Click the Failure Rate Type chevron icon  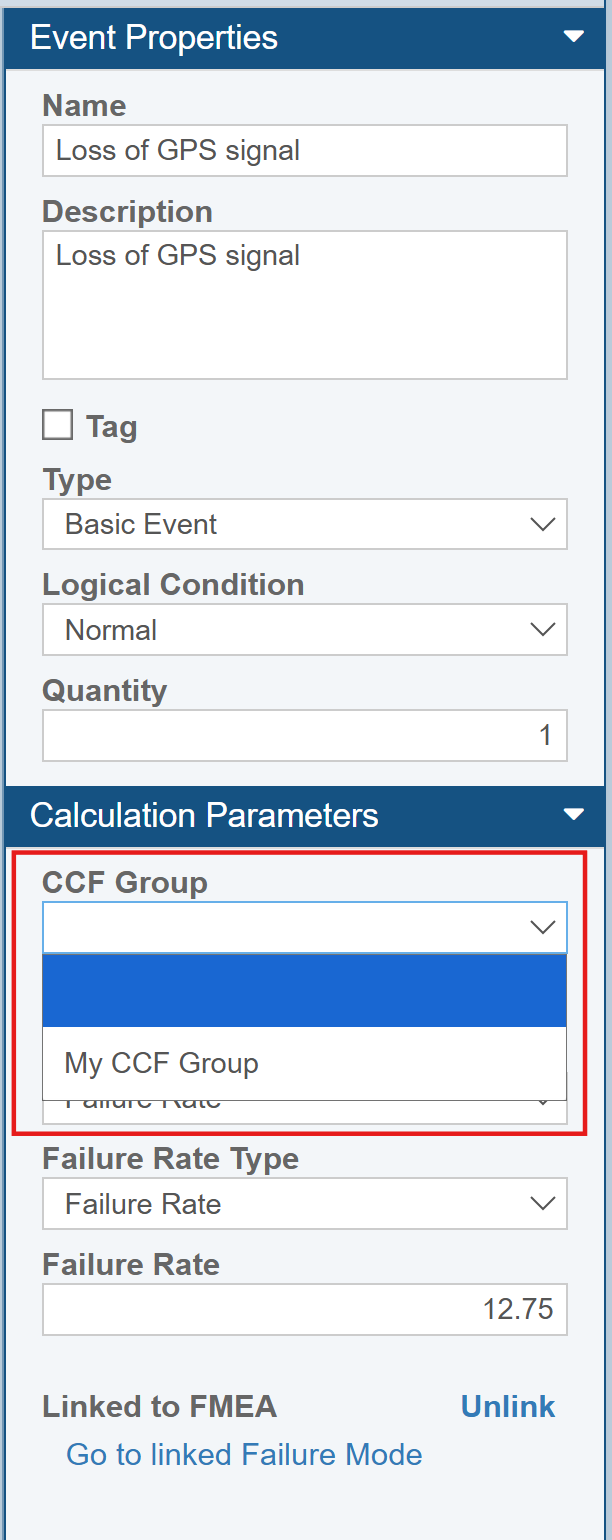pyautogui.click(x=543, y=1204)
